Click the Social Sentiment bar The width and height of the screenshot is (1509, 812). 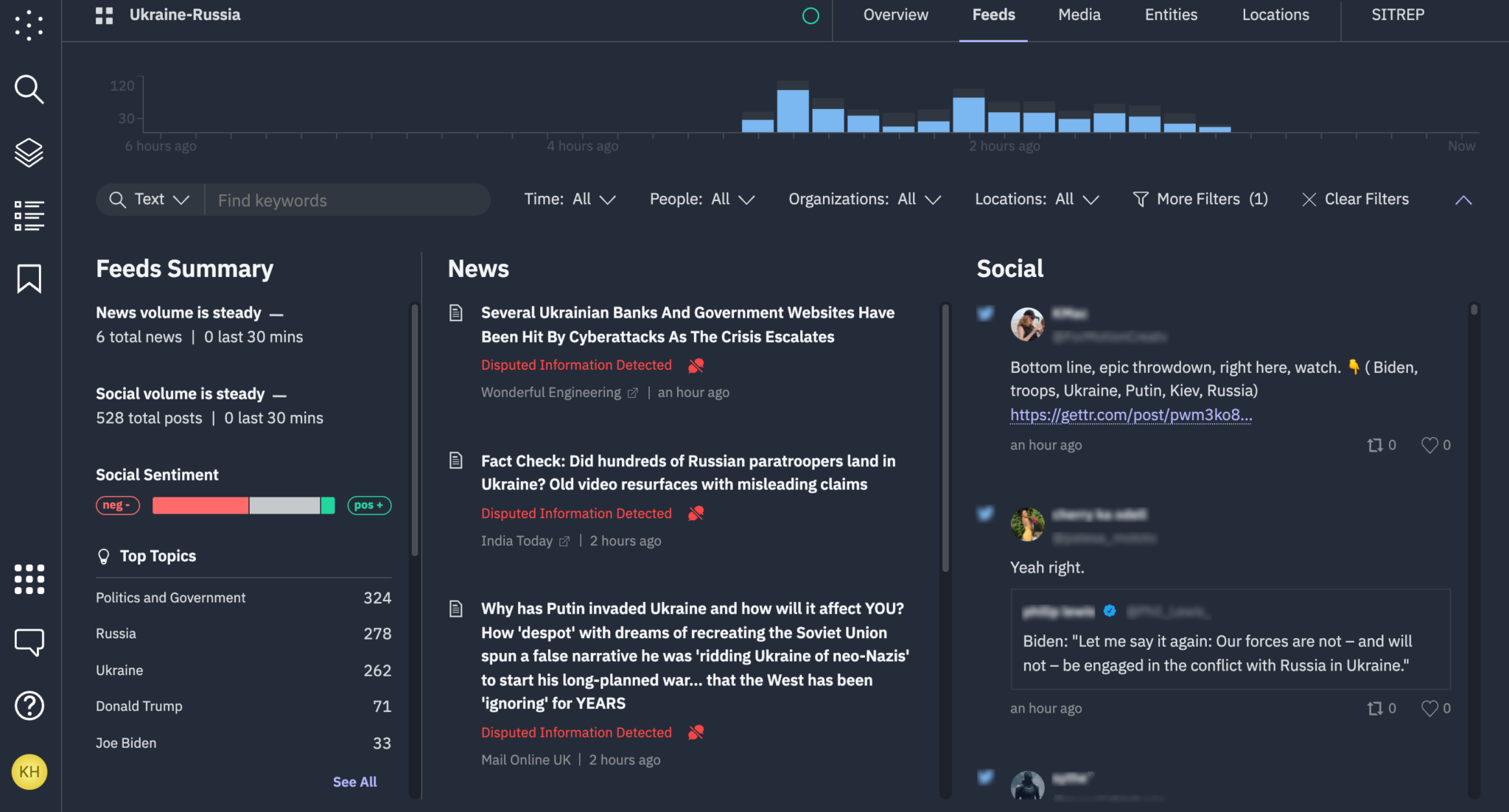tap(243, 505)
